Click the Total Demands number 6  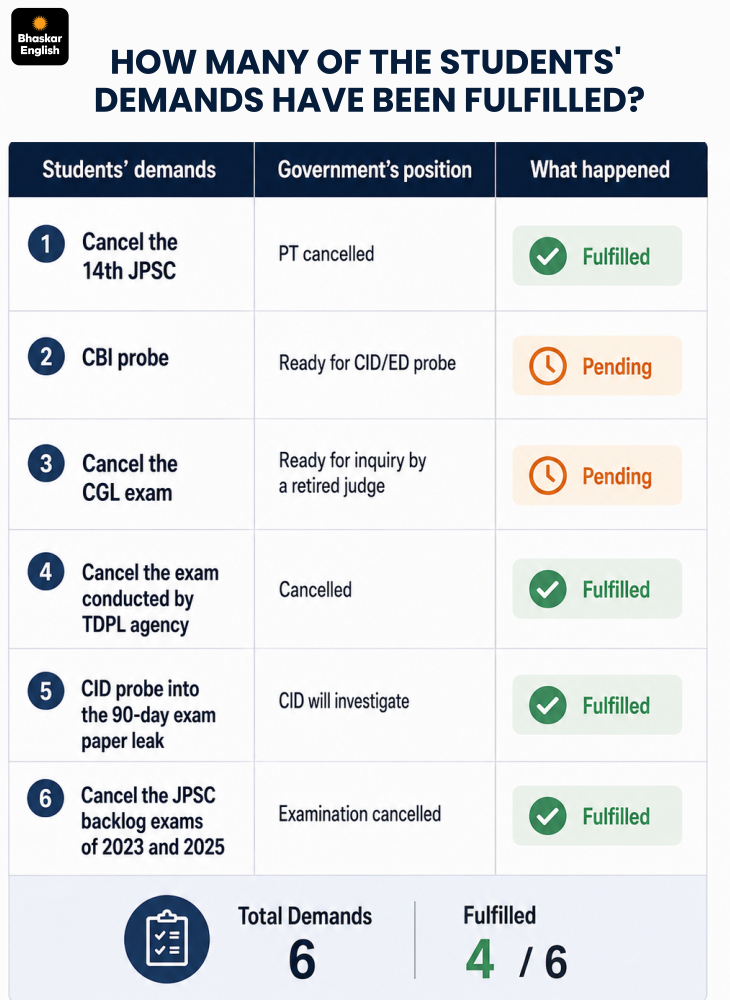[x=302, y=959]
